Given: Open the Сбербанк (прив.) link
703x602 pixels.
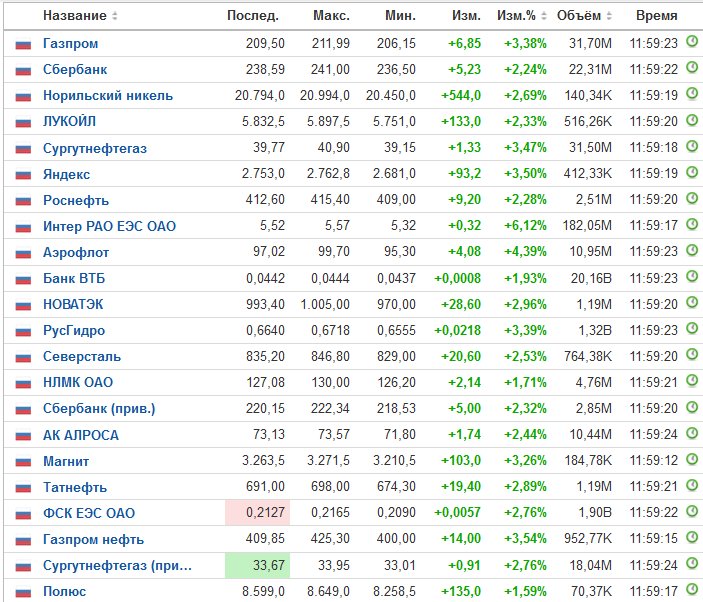Looking at the screenshot, I should (x=99, y=408).
